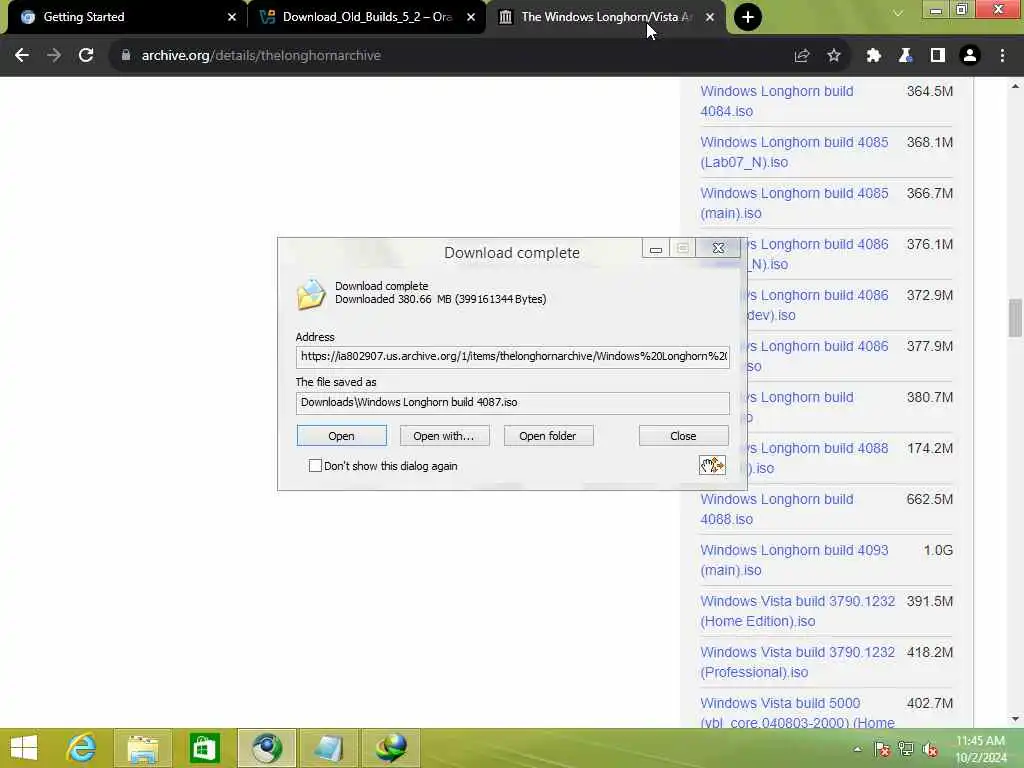Open volume speaker icon in tray
The width and height of the screenshot is (1024, 768).
pos(930,749)
